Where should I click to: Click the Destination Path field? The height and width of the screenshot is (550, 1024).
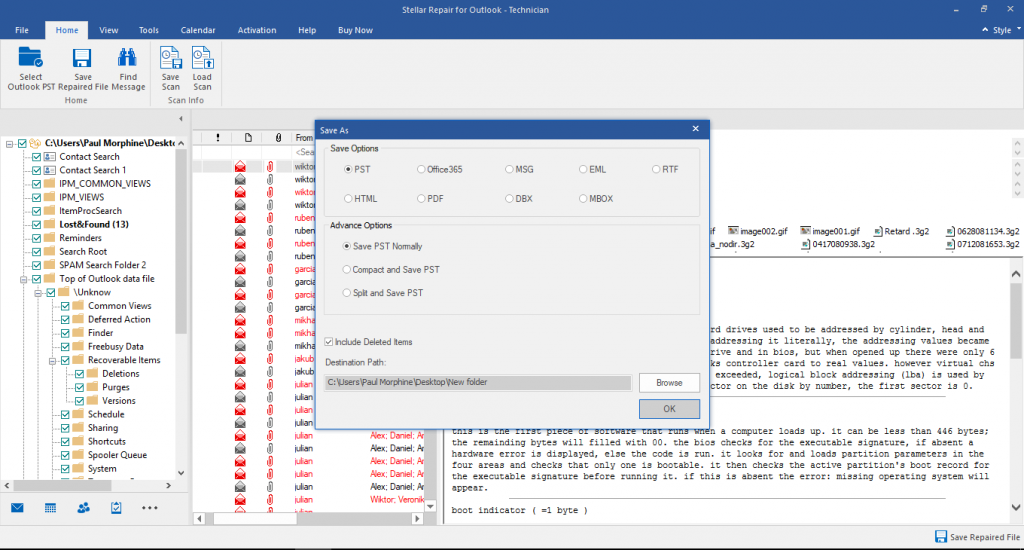tap(478, 383)
